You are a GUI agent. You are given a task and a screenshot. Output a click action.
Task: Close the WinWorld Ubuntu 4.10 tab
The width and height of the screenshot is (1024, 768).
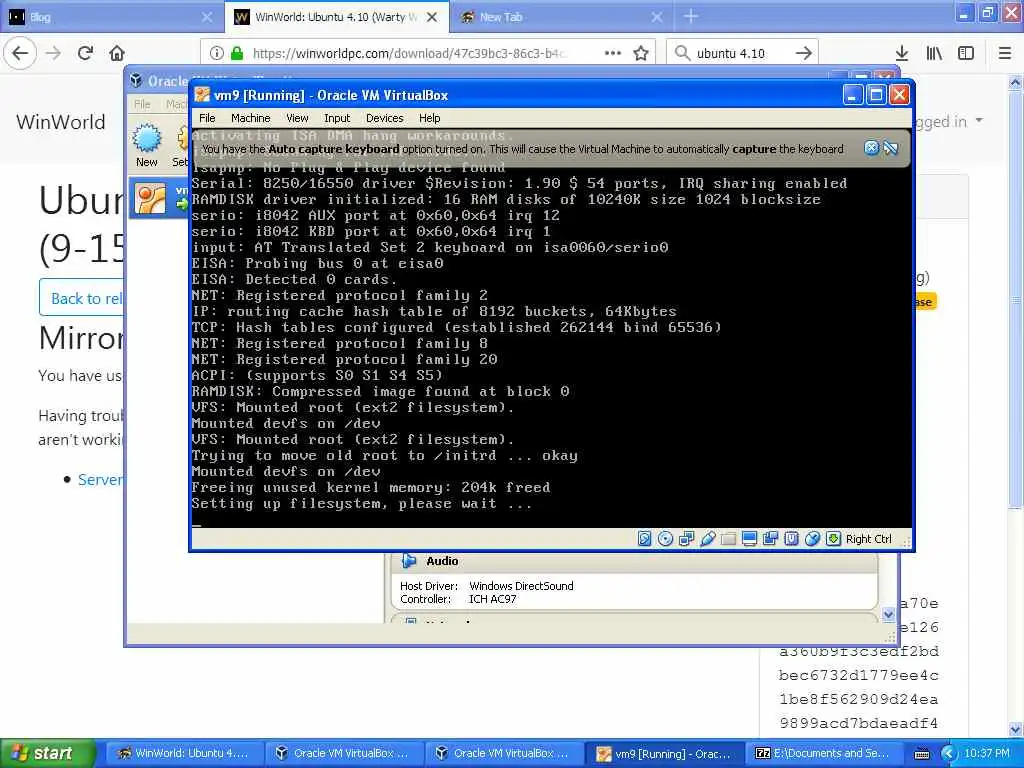(x=432, y=18)
